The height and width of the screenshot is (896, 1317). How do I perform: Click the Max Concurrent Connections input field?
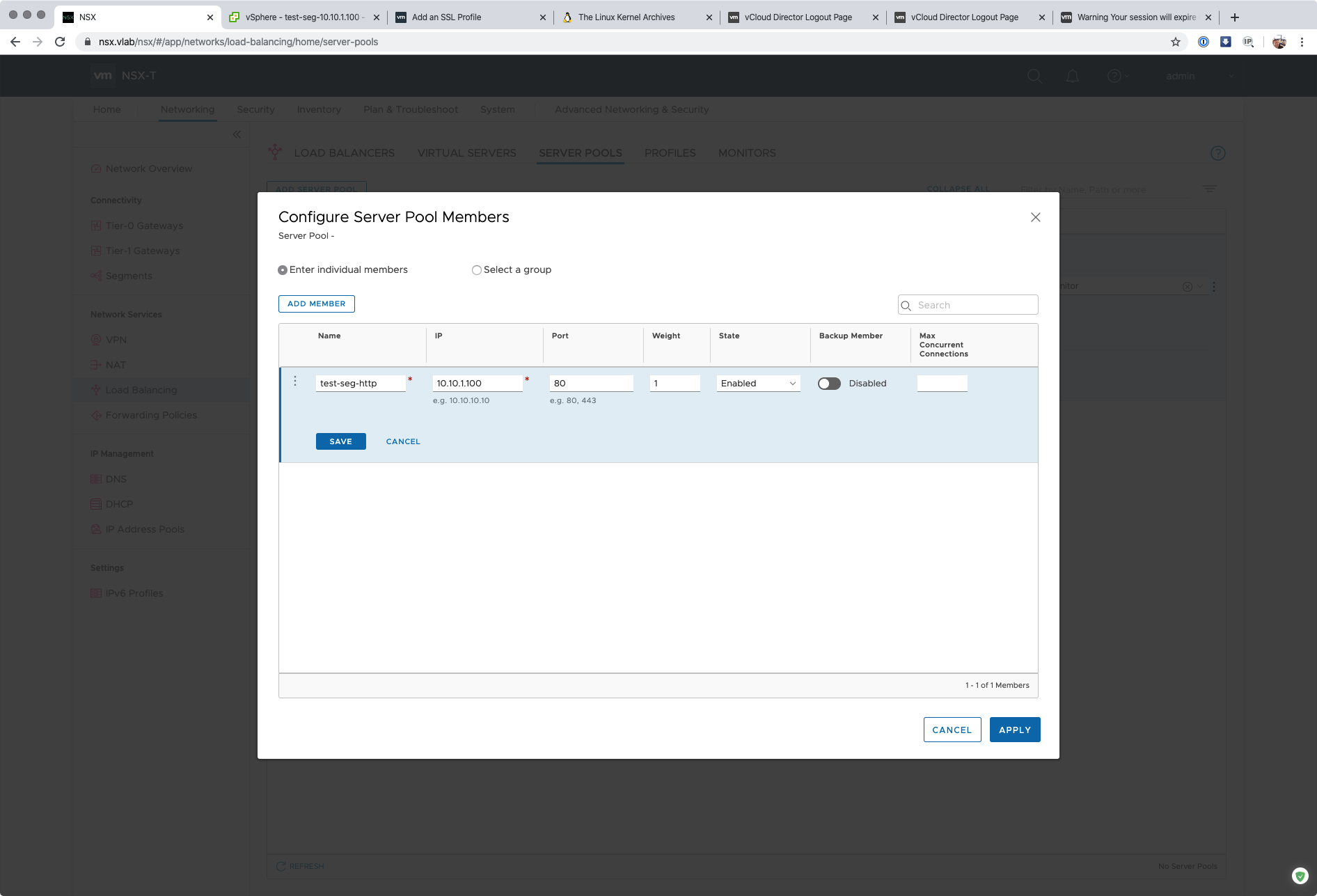942,384
